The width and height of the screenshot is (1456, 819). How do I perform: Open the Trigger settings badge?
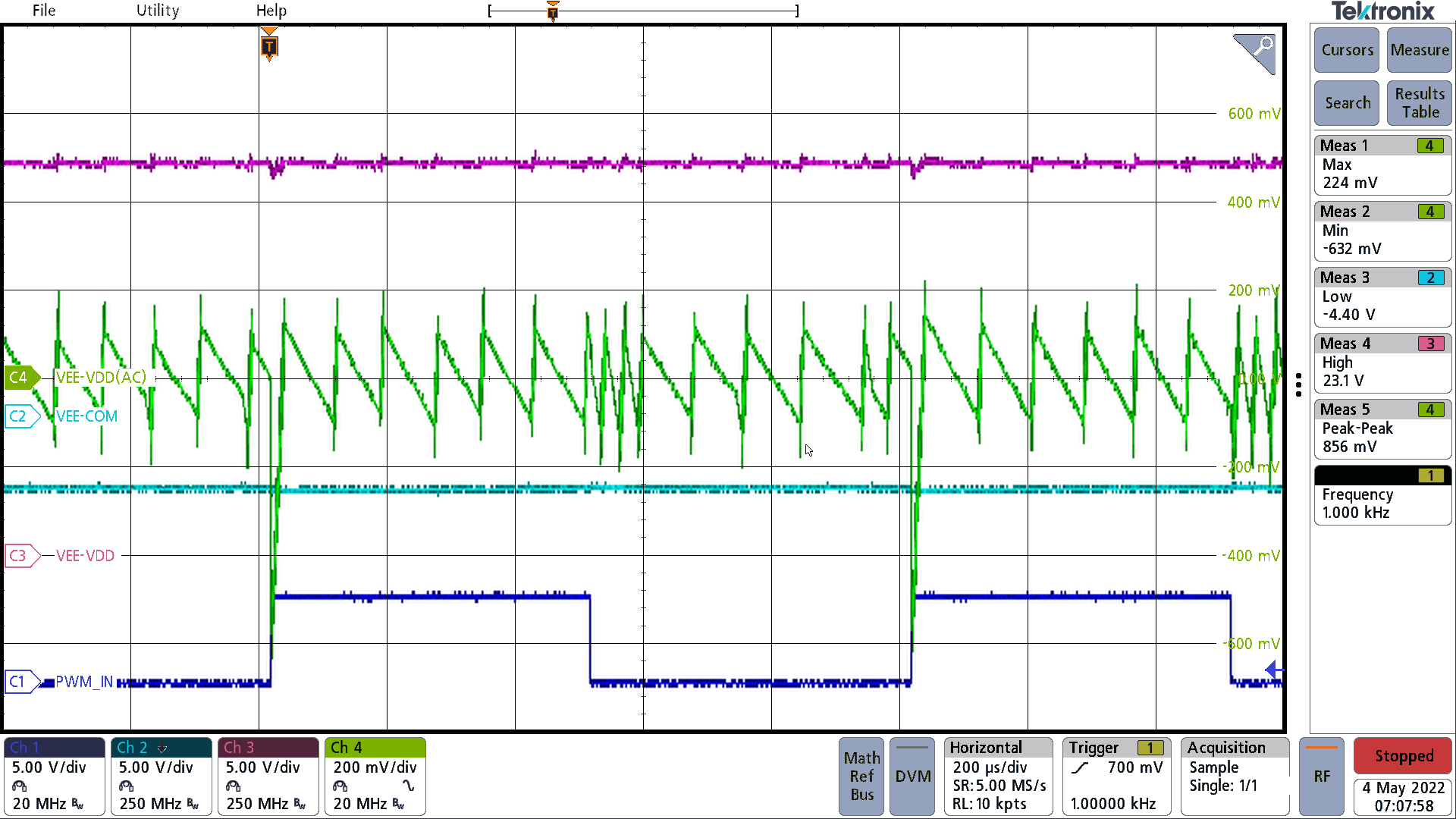click(1116, 776)
